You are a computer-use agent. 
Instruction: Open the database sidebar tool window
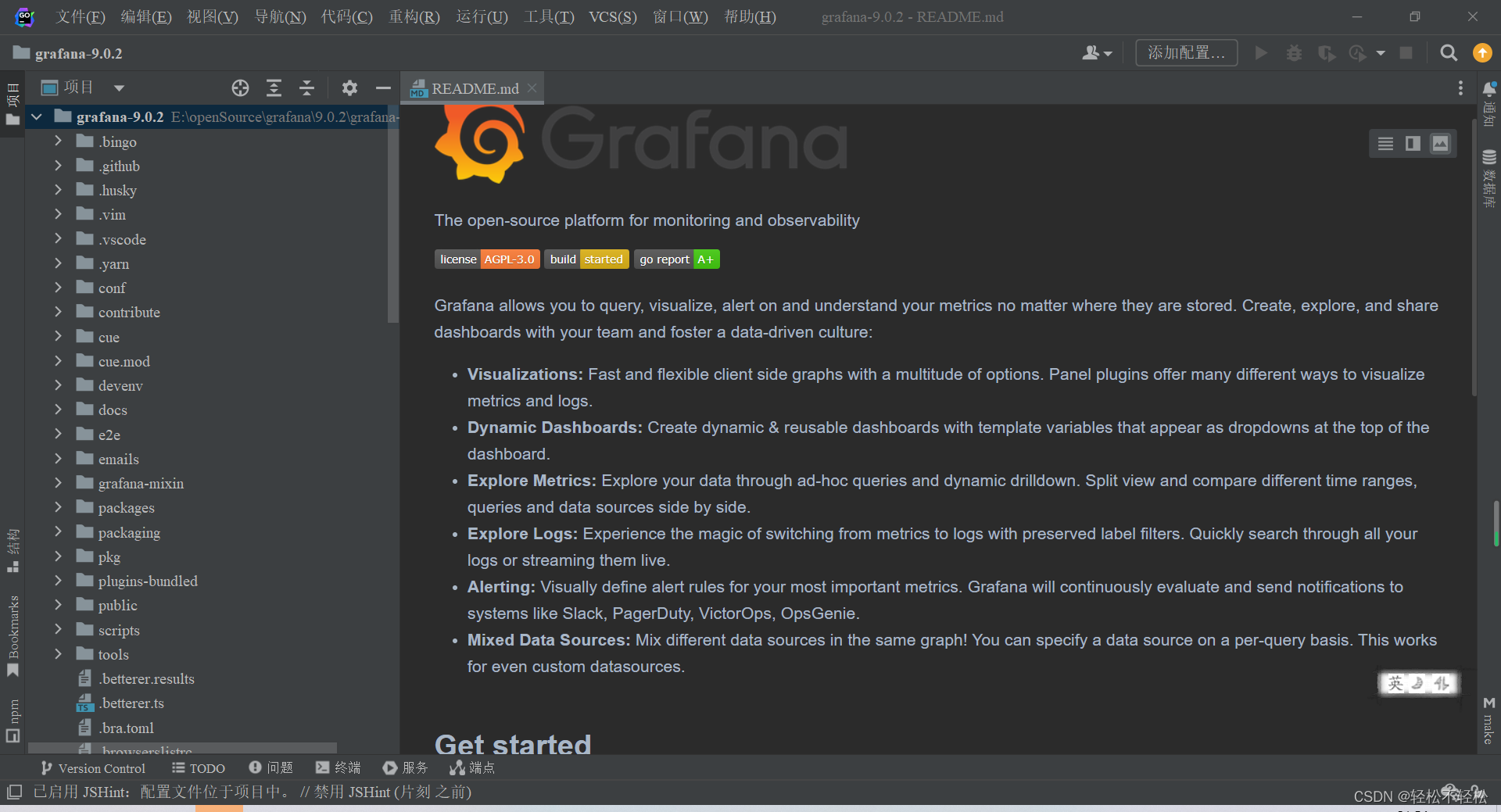click(x=1489, y=178)
